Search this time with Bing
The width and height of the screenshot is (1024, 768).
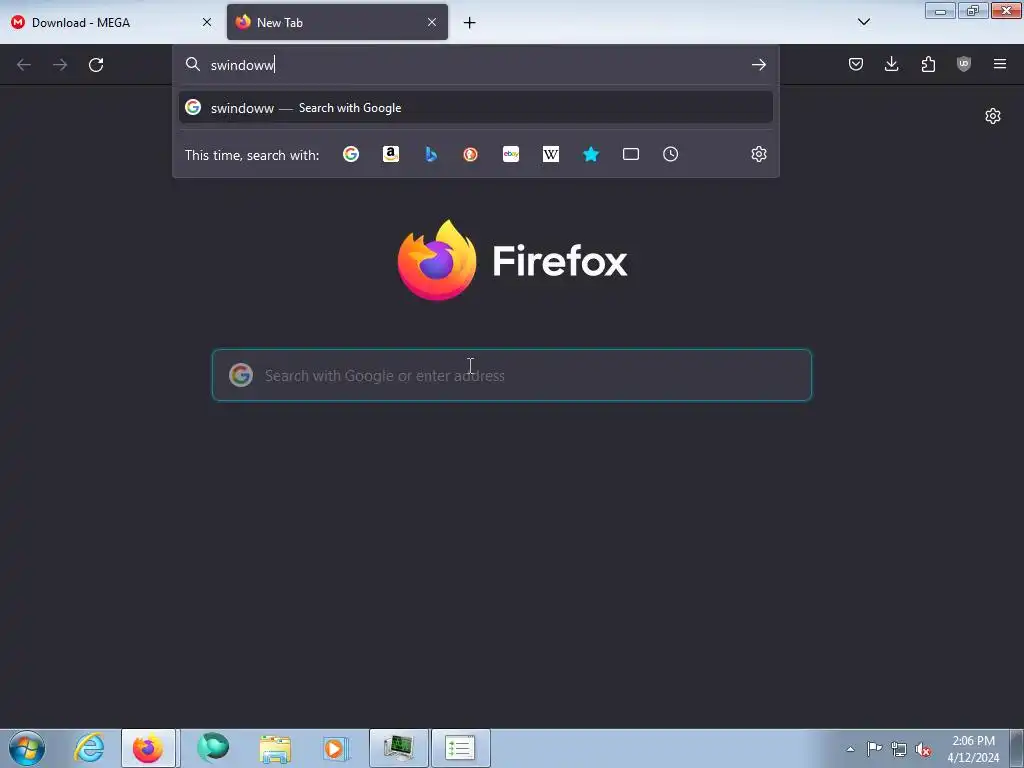coord(430,154)
